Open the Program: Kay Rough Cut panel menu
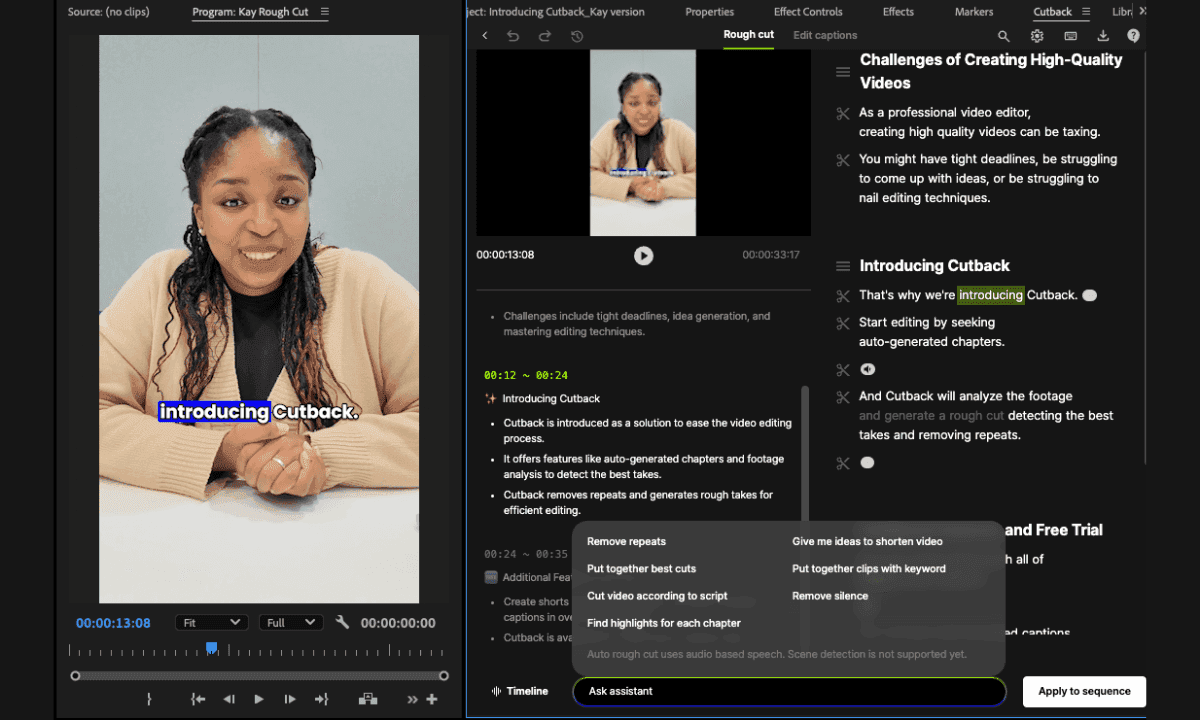The image size is (1200, 720). (325, 12)
